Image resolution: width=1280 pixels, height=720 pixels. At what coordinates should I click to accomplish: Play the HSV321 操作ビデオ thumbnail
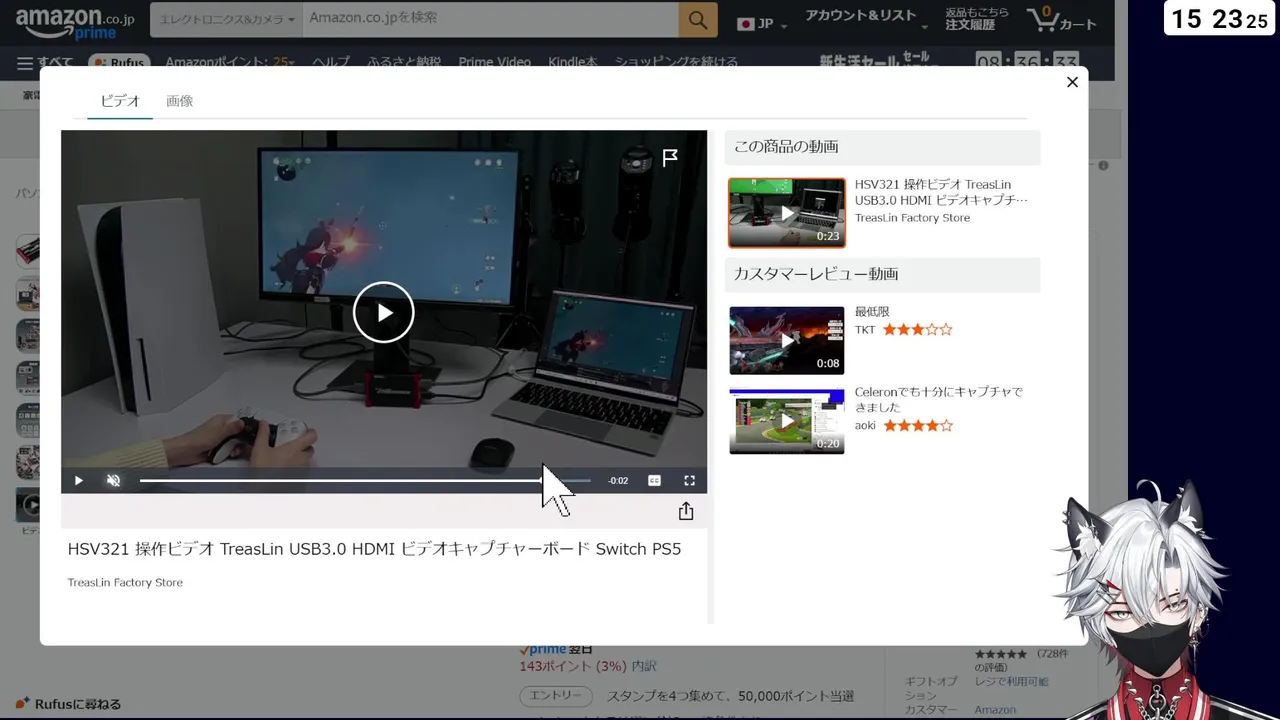click(x=787, y=213)
